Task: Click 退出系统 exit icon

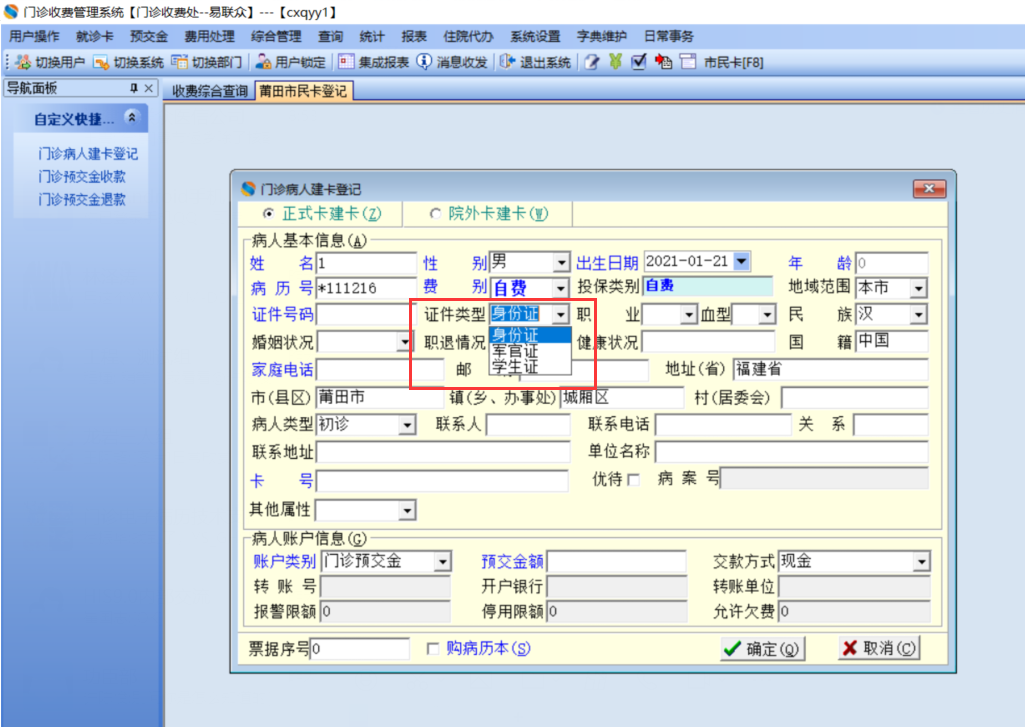Action: [x=507, y=62]
